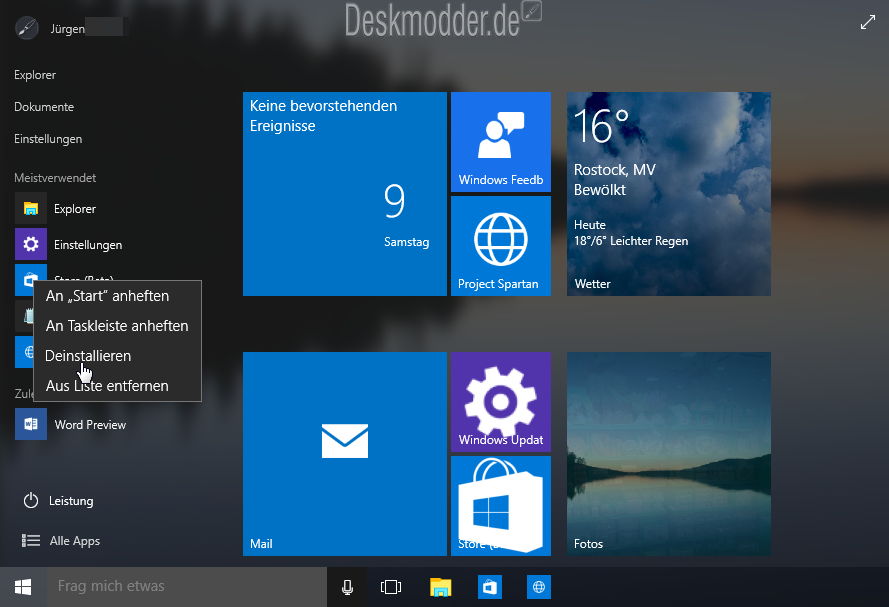Click the Word Preview label

90,425
